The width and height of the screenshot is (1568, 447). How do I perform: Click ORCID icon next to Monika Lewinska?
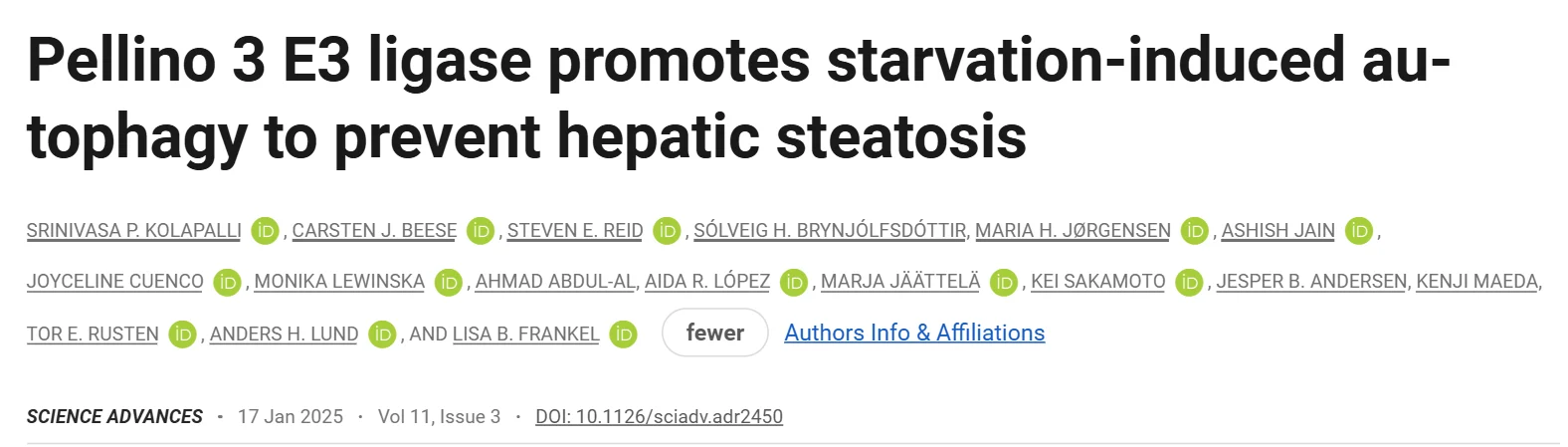(449, 282)
